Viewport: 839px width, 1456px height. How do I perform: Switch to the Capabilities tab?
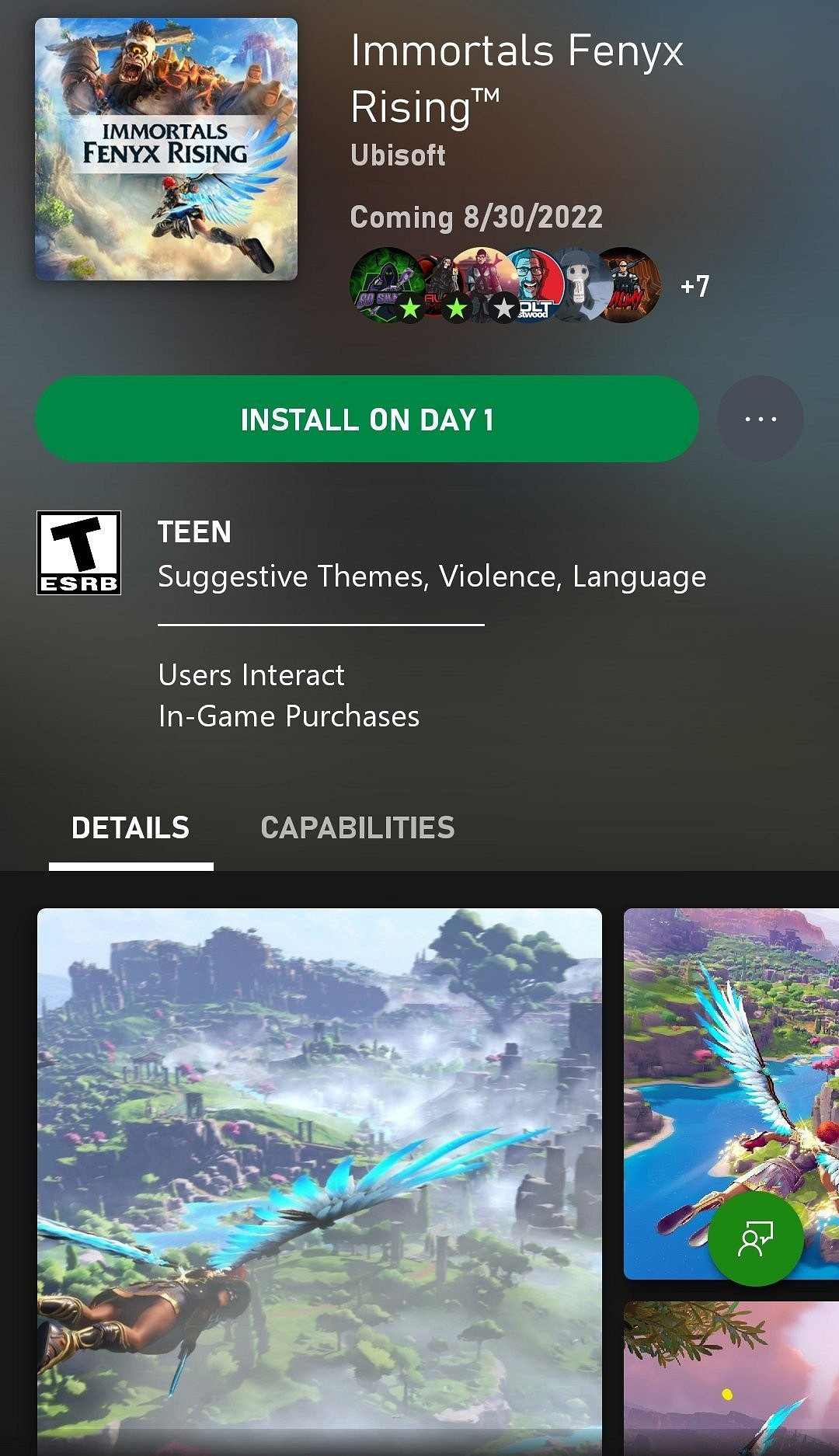[x=357, y=828]
